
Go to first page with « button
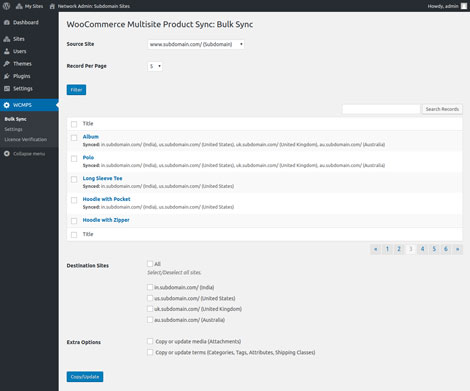click(x=376, y=249)
